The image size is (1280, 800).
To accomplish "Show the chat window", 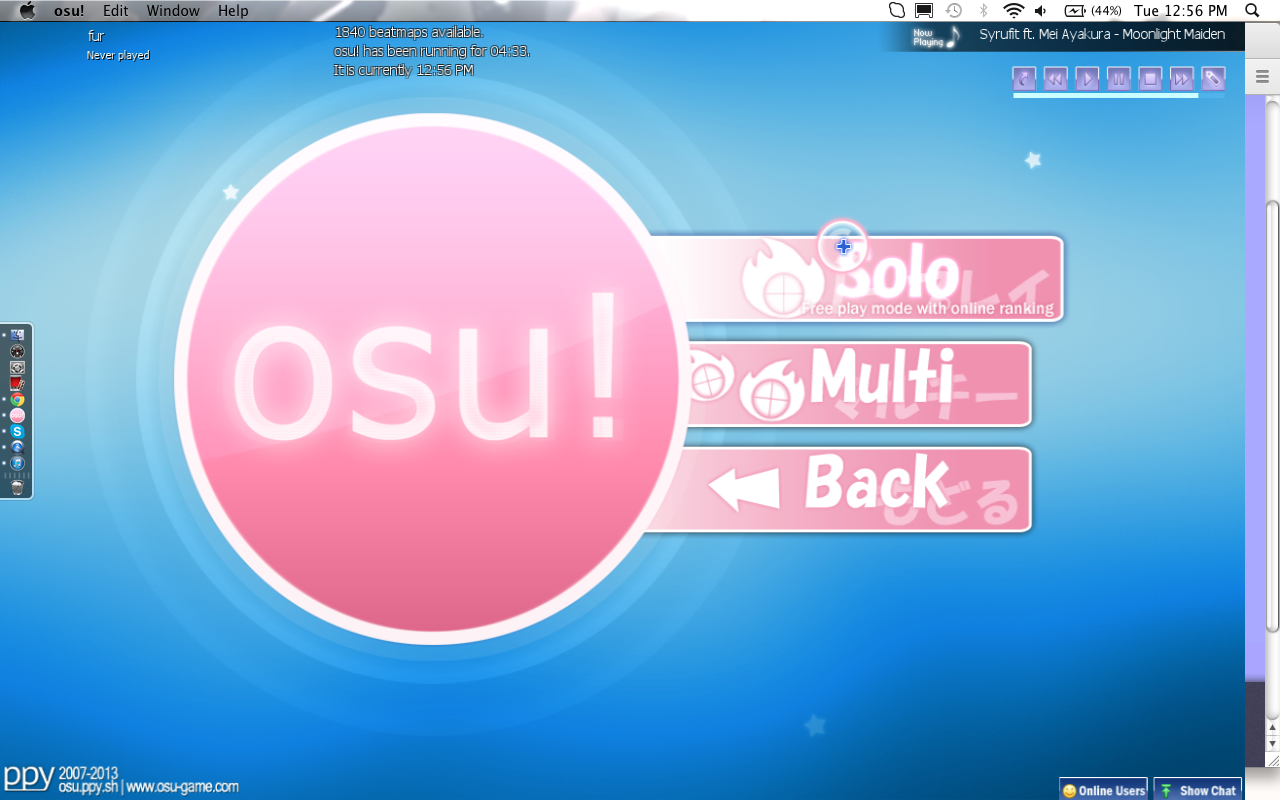I will pyautogui.click(x=1198, y=790).
